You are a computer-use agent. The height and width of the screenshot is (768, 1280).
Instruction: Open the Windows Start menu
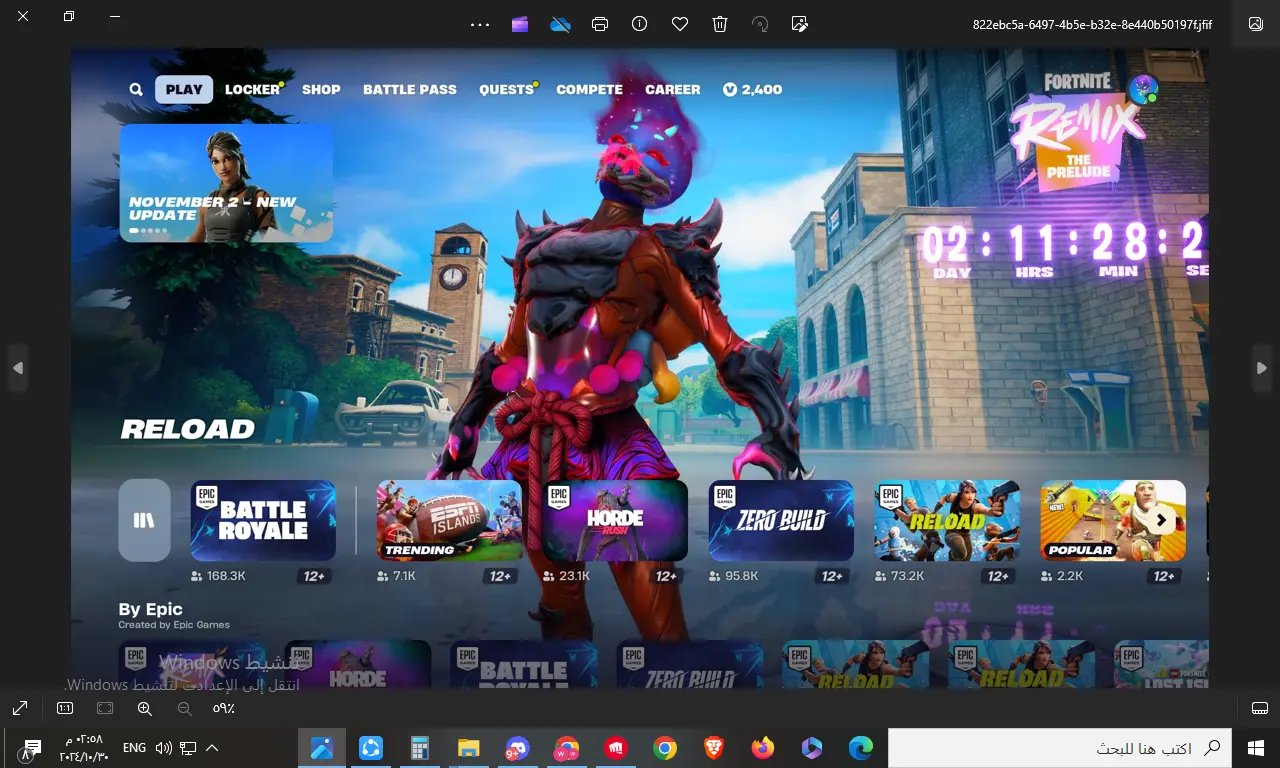pyautogui.click(x=1256, y=748)
